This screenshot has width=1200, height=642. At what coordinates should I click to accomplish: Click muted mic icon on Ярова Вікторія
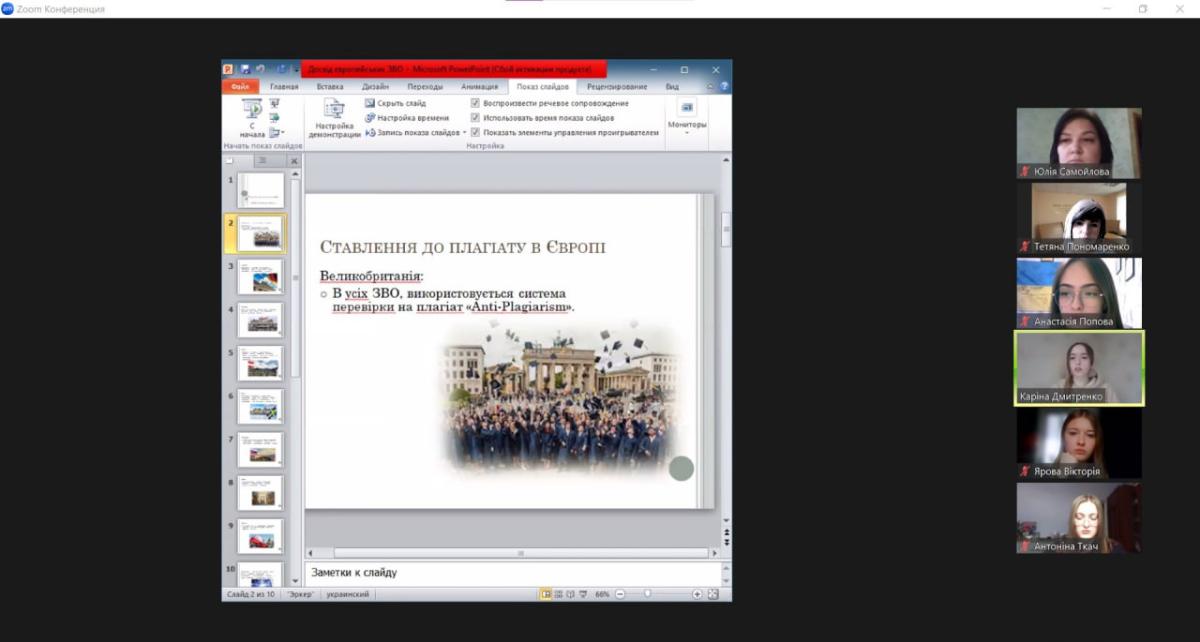point(1024,471)
